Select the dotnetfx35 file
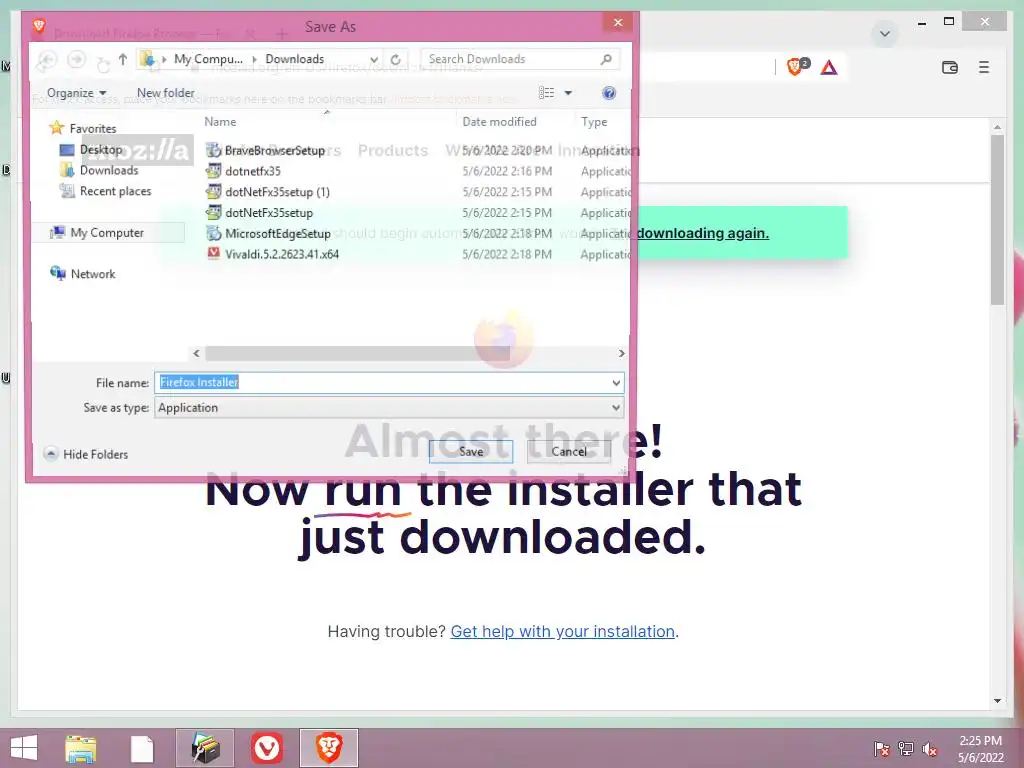Screen dimensions: 1024x768 coord(253,171)
